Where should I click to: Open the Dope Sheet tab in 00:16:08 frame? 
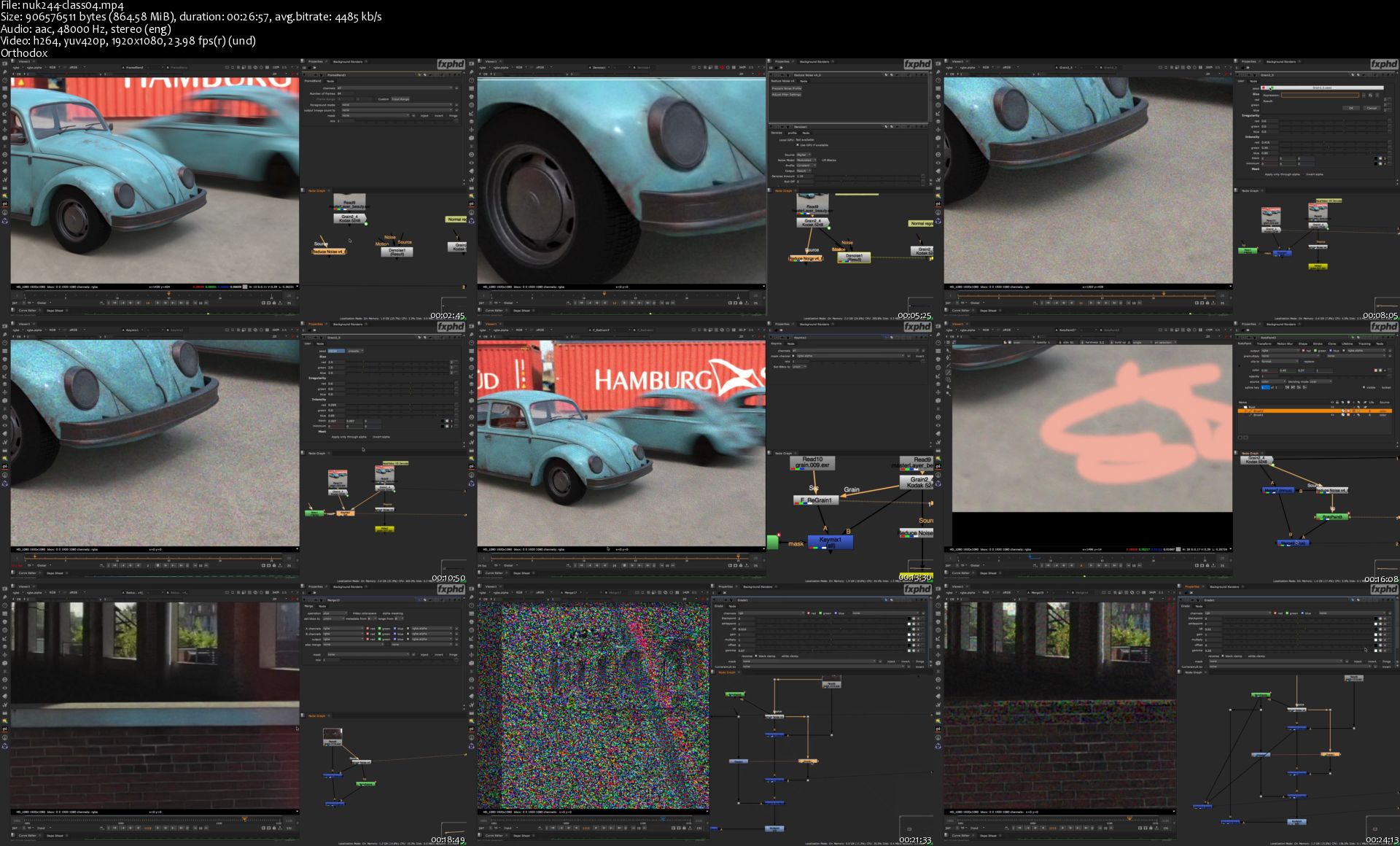[988, 573]
